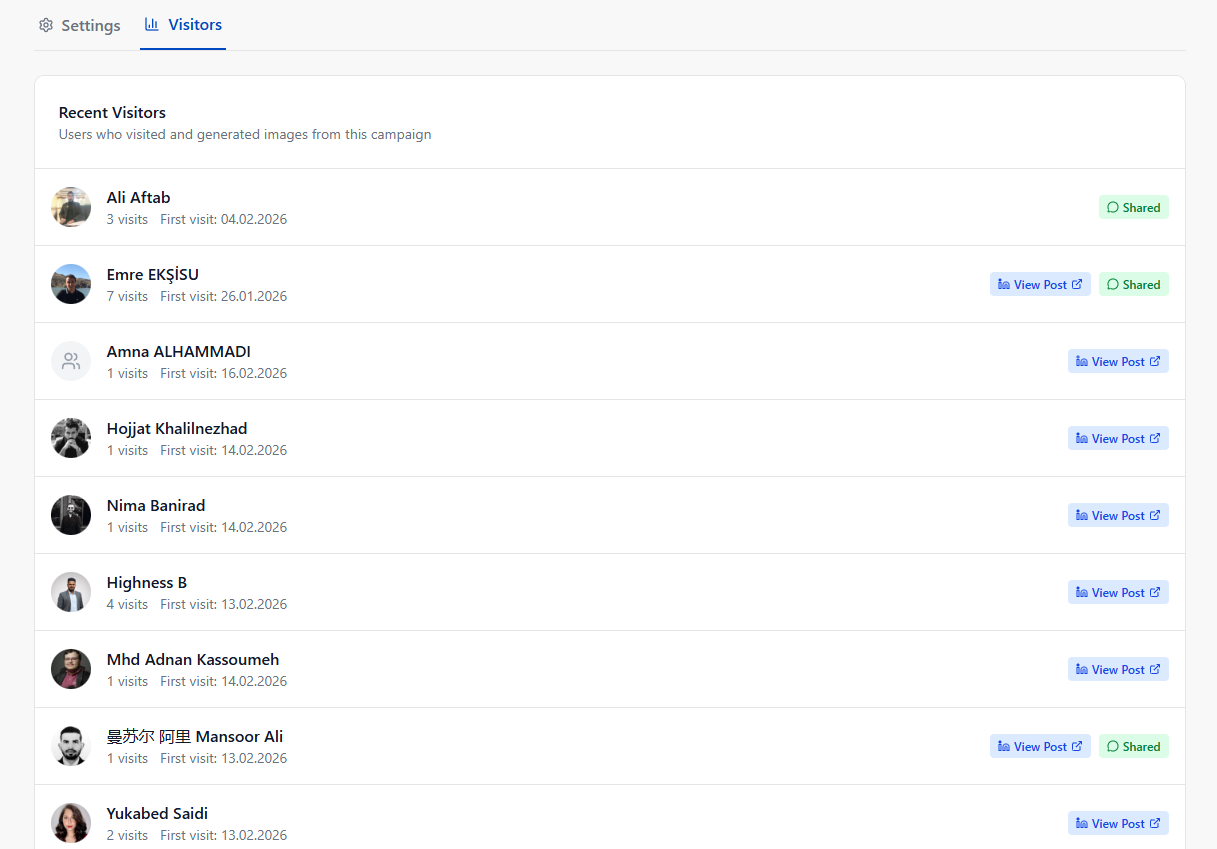Click the gear icon beside Settings
Screen dimensions: 1217x849
tap(46, 24)
